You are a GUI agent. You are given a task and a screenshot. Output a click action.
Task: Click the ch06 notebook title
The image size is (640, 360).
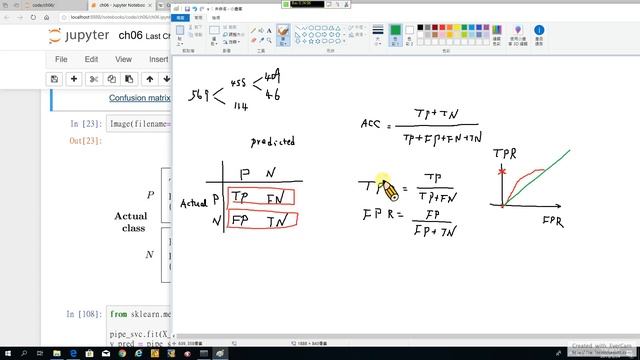(131, 36)
